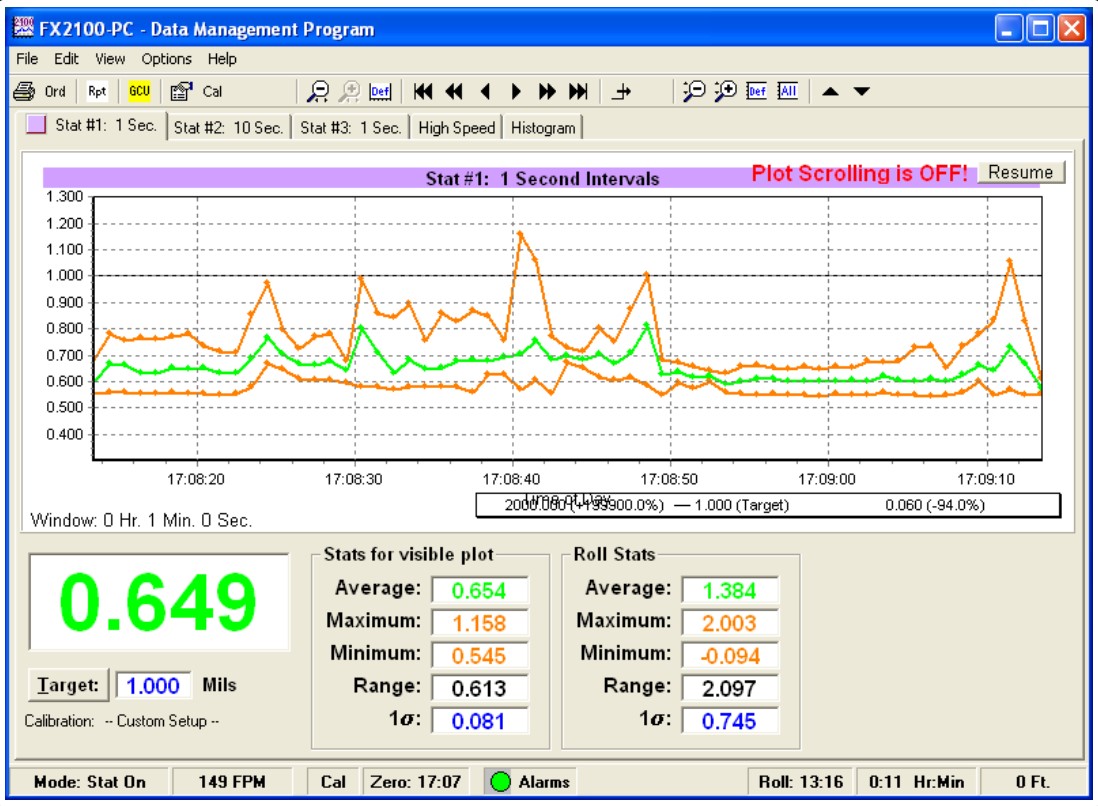This screenshot has width=1098, height=806.
Task: Click the Target button
Action: click(x=68, y=685)
